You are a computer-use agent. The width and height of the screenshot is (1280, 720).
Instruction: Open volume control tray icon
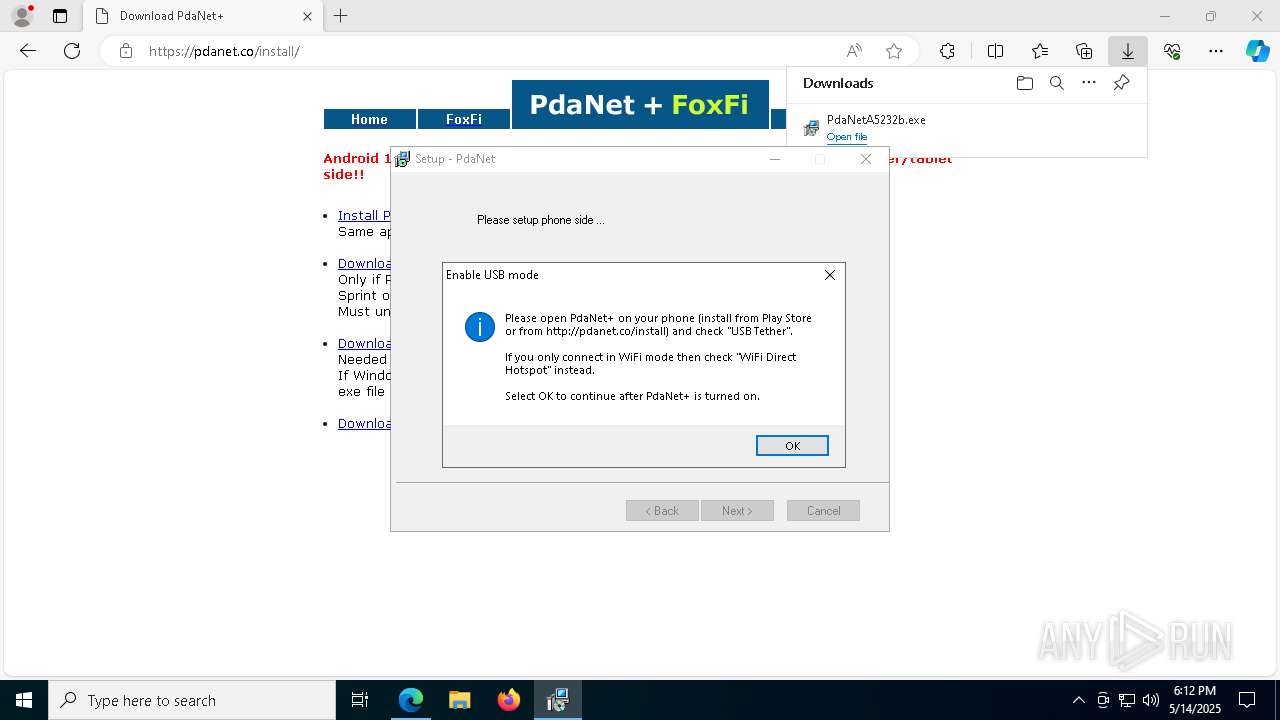click(1151, 700)
